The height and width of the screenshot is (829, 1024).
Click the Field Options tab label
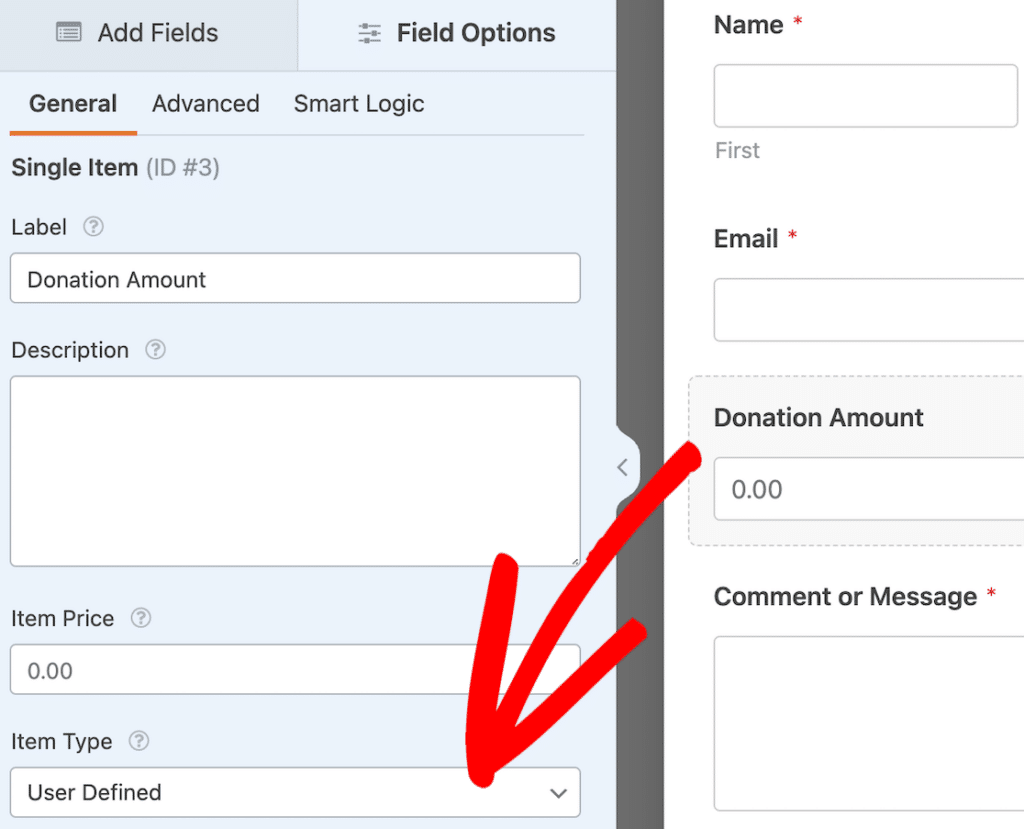coord(476,32)
